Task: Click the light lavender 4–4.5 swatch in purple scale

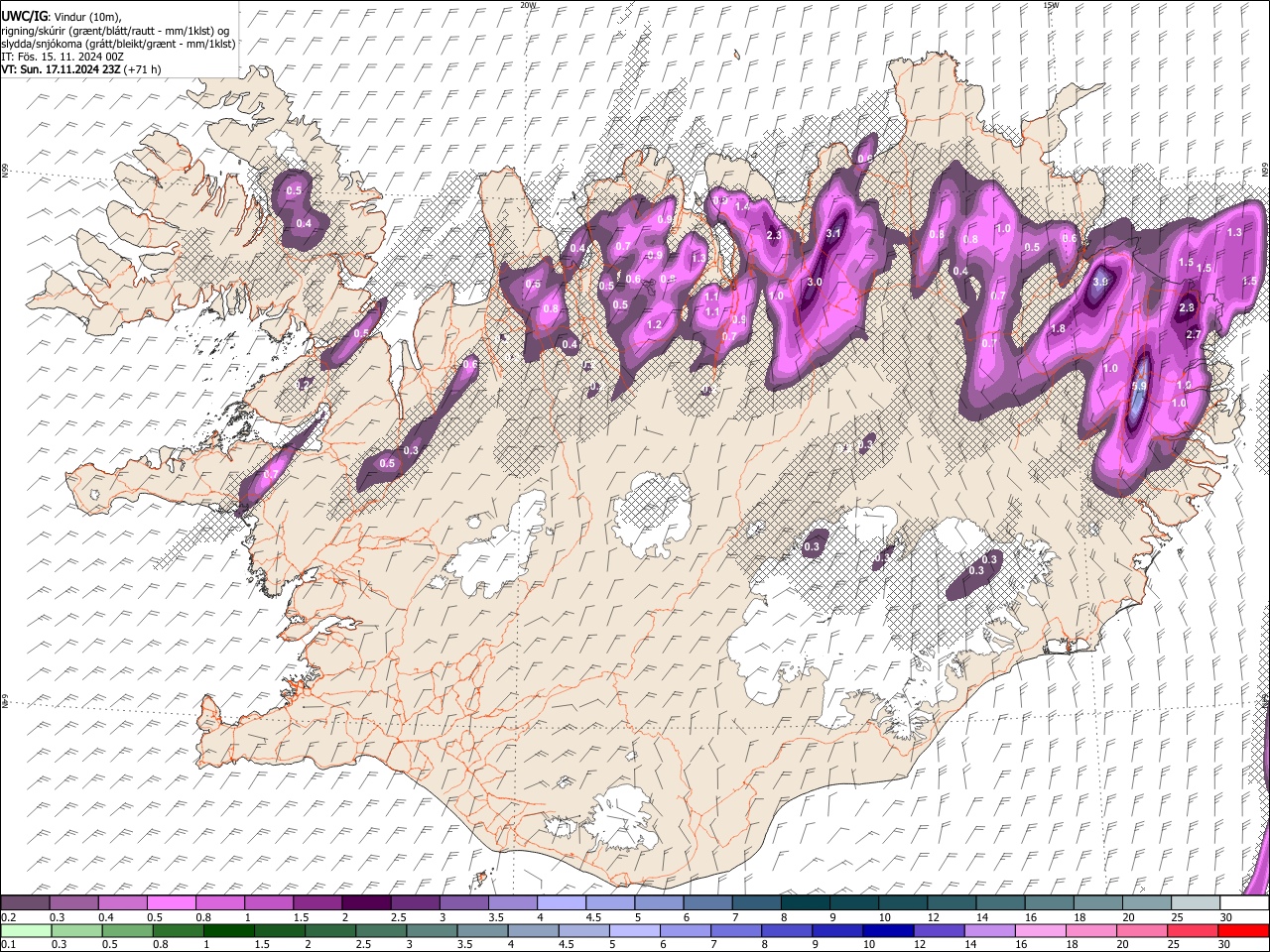Action: pyautogui.click(x=560, y=902)
